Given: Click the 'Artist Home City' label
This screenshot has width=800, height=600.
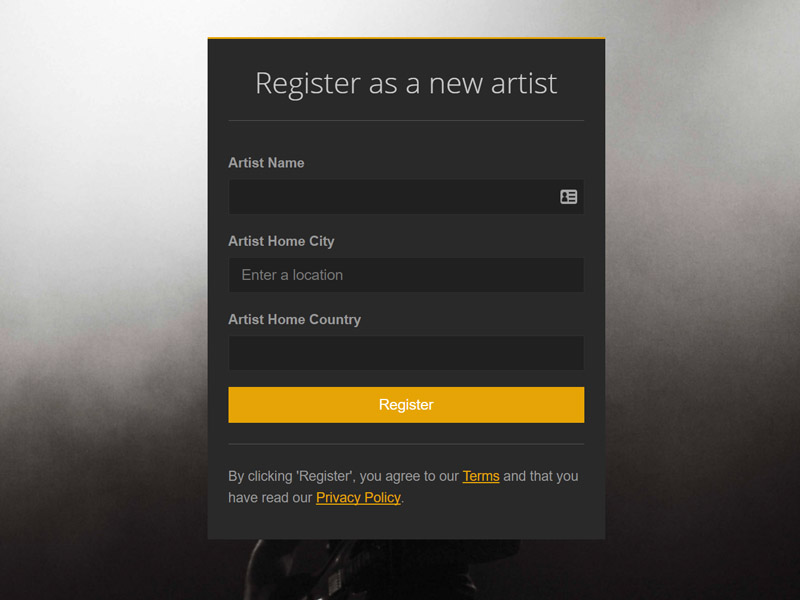Looking at the screenshot, I should (281, 241).
